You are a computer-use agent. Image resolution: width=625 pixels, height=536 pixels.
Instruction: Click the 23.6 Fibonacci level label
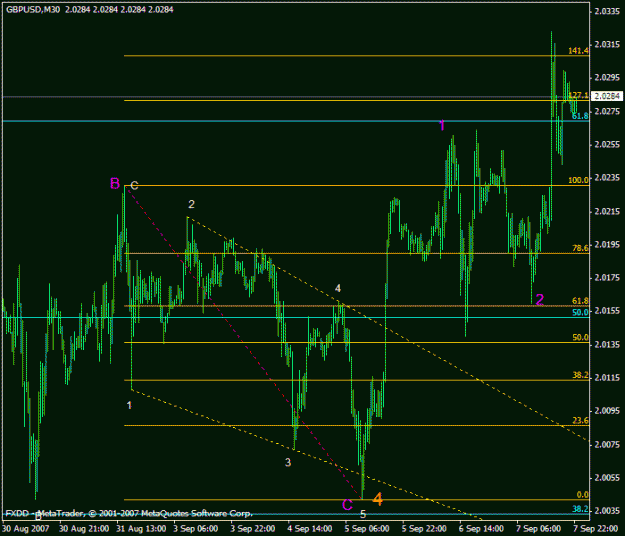[x=580, y=420]
